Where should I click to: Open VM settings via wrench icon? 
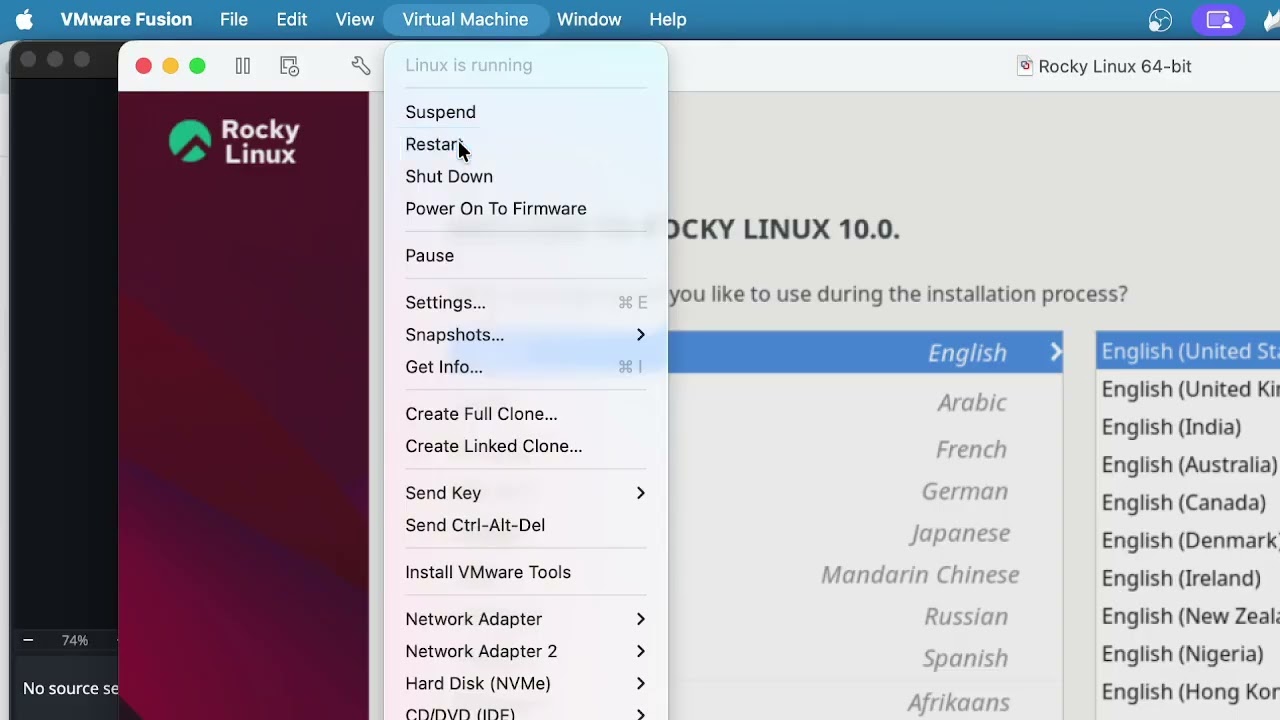[361, 66]
